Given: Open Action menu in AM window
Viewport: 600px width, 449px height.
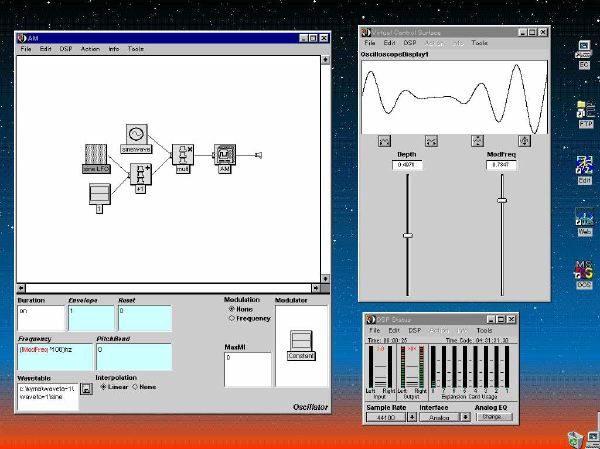Looking at the screenshot, I should [x=90, y=49].
